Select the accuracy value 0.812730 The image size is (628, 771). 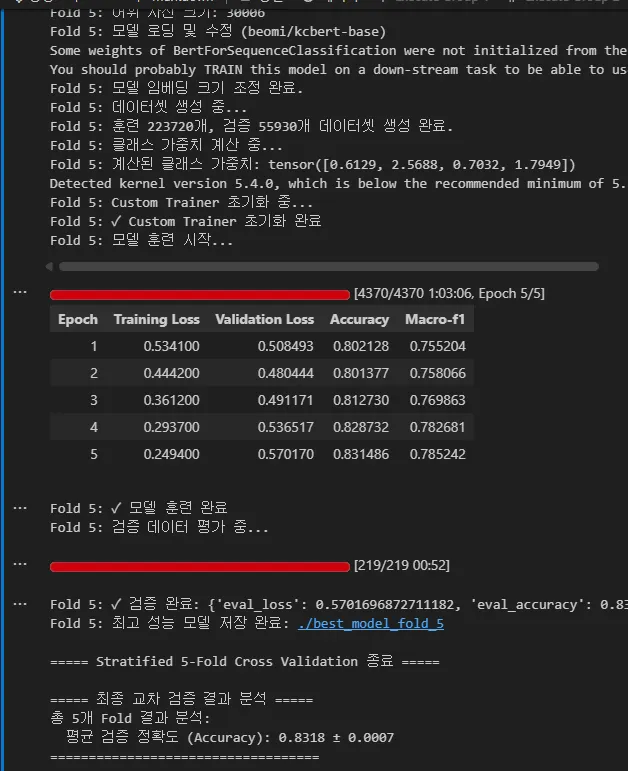361,400
